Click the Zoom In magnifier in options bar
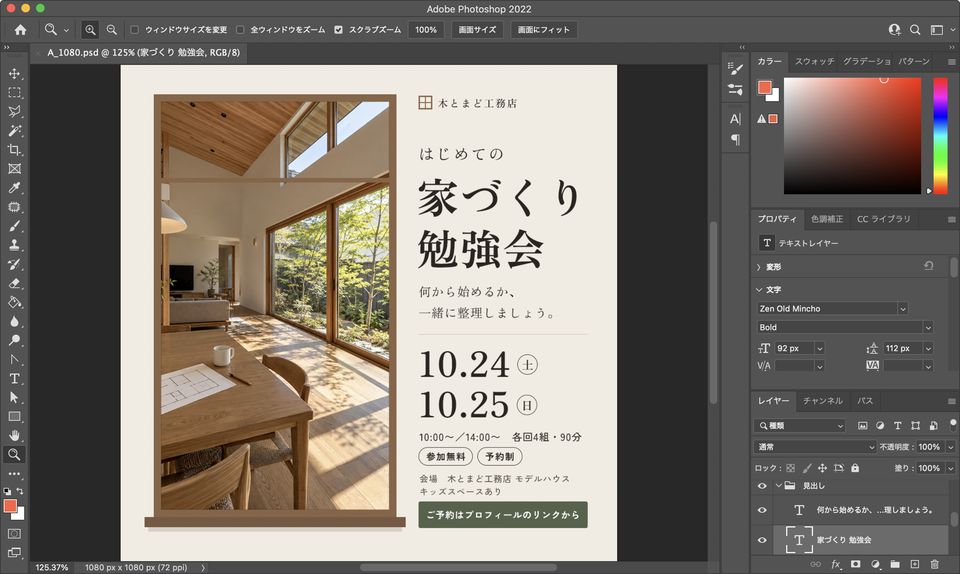The width and height of the screenshot is (960, 574). tap(90, 29)
